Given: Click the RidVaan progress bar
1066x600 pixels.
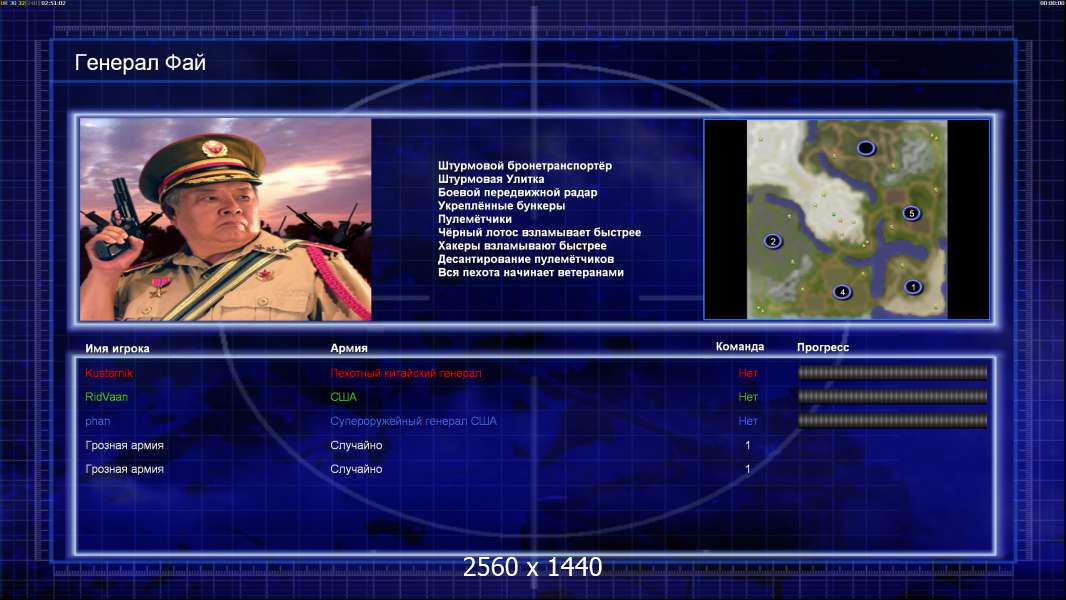Looking at the screenshot, I should click(x=893, y=396).
